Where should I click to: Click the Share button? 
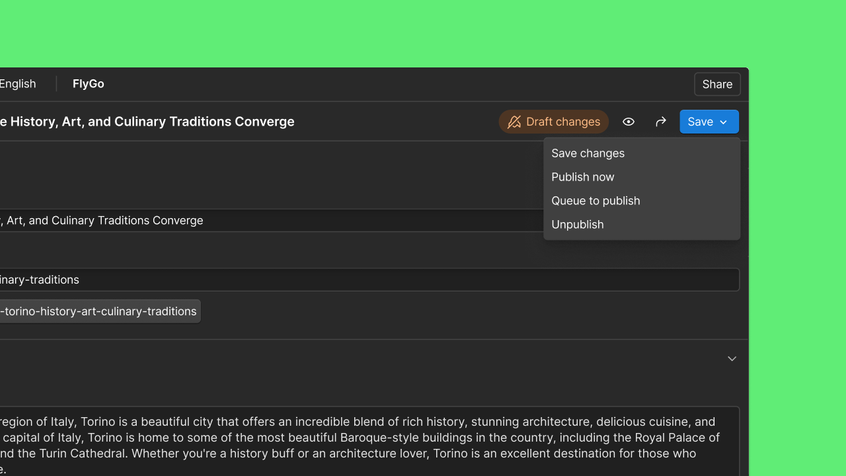point(717,84)
